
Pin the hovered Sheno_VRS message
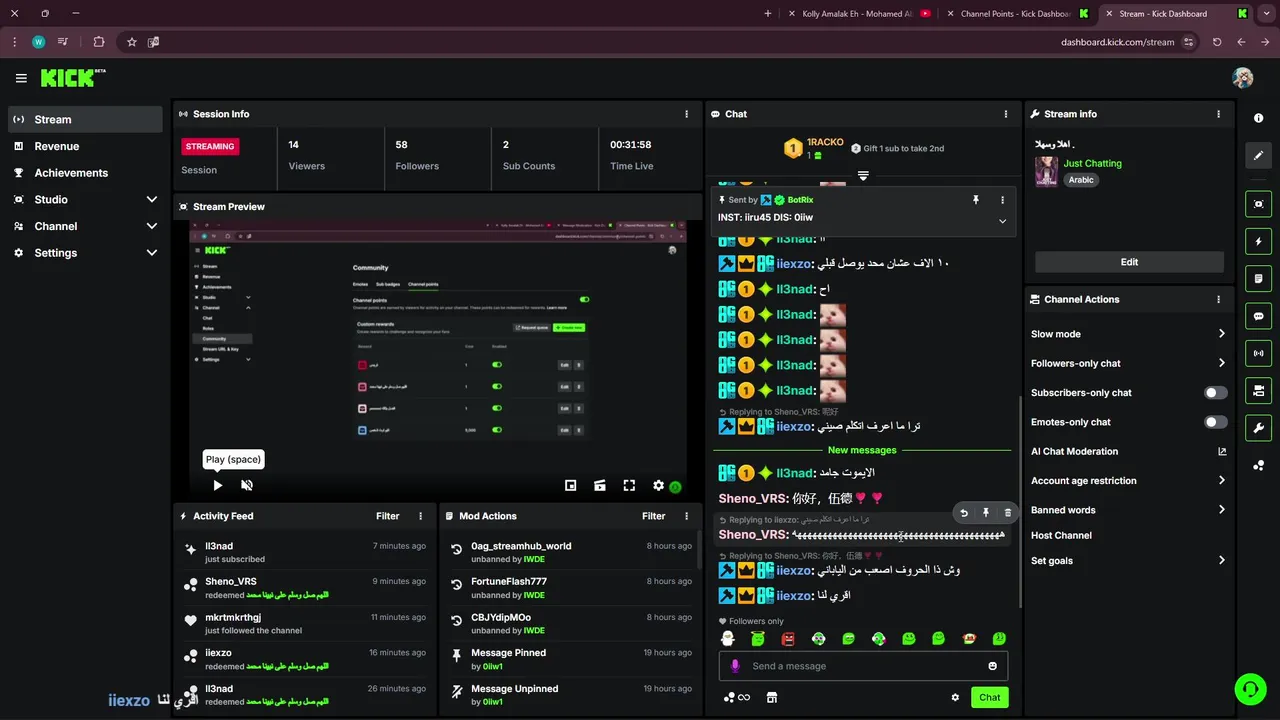pos(985,513)
